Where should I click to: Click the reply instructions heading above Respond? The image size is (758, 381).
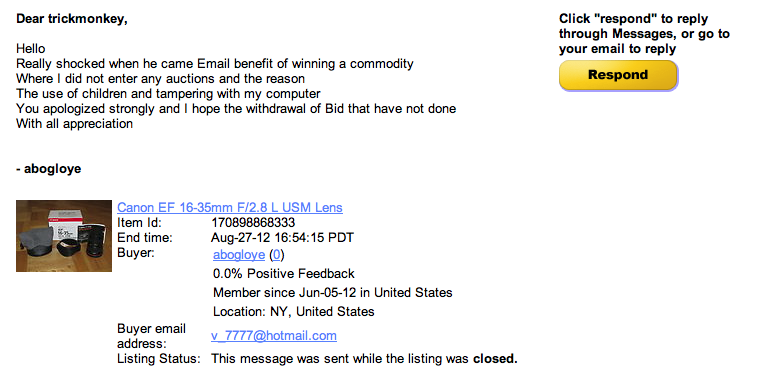point(644,34)
